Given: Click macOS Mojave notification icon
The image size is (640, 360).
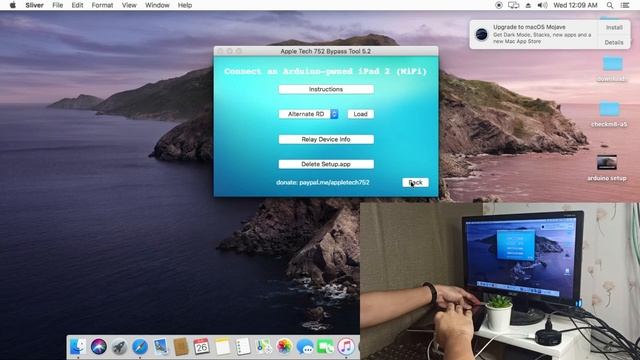Looking at the screenshot, I should pyautogui.click(x=482, y=34).
